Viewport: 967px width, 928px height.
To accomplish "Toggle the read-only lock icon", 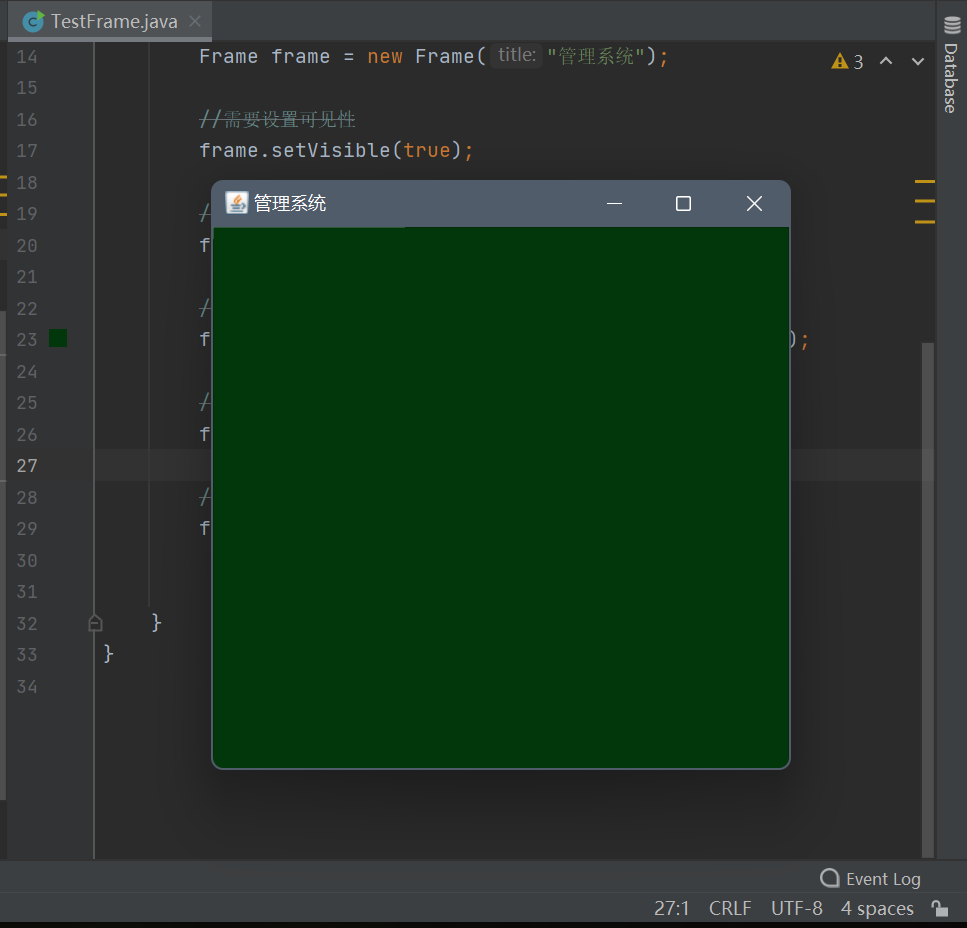I will click(x=939, y=908).
